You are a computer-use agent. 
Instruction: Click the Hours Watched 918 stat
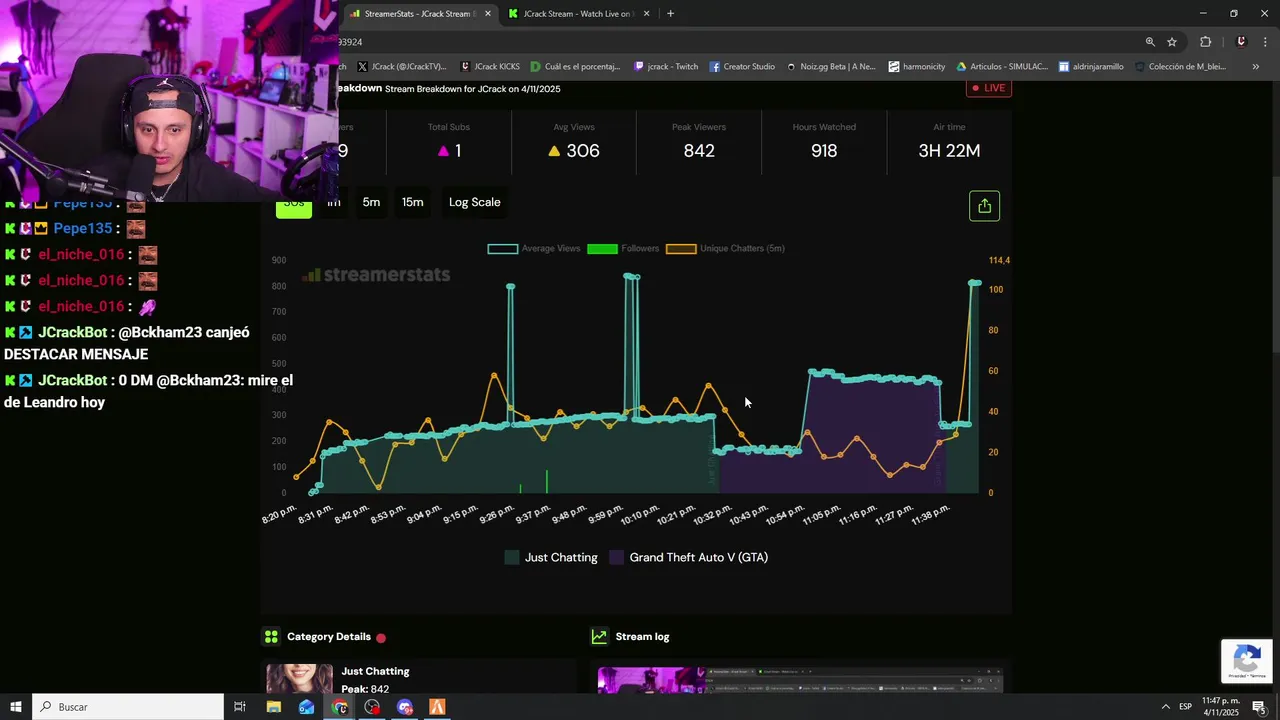[824, 141]
